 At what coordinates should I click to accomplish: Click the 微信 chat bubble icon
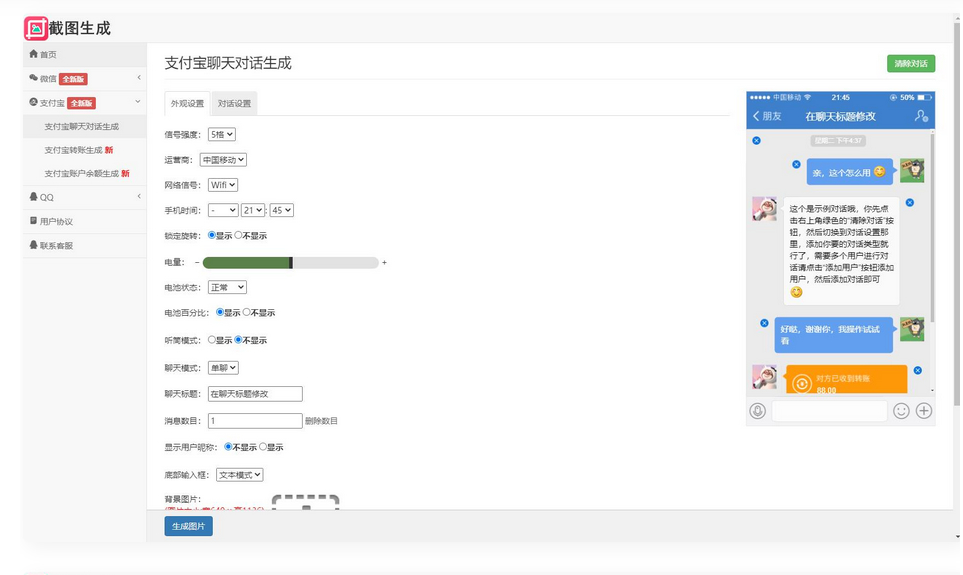[33, 78]
